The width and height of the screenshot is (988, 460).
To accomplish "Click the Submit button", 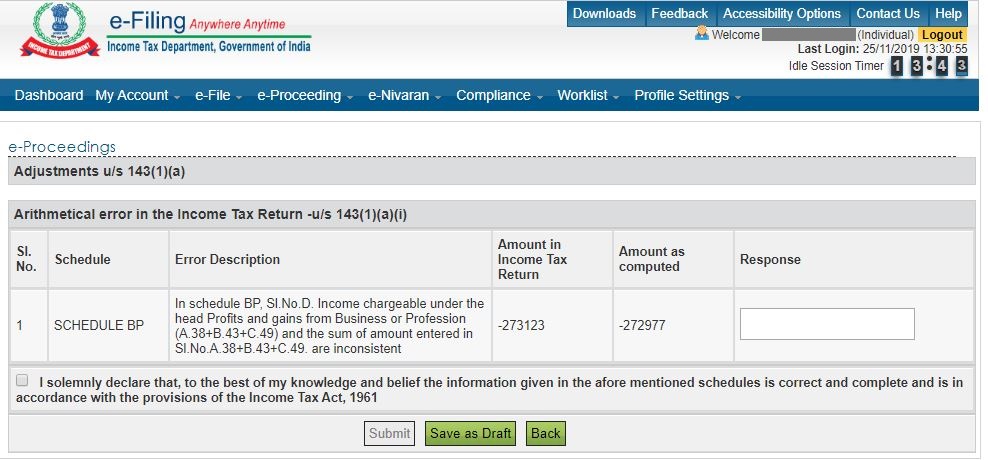I will click(389, 434).
